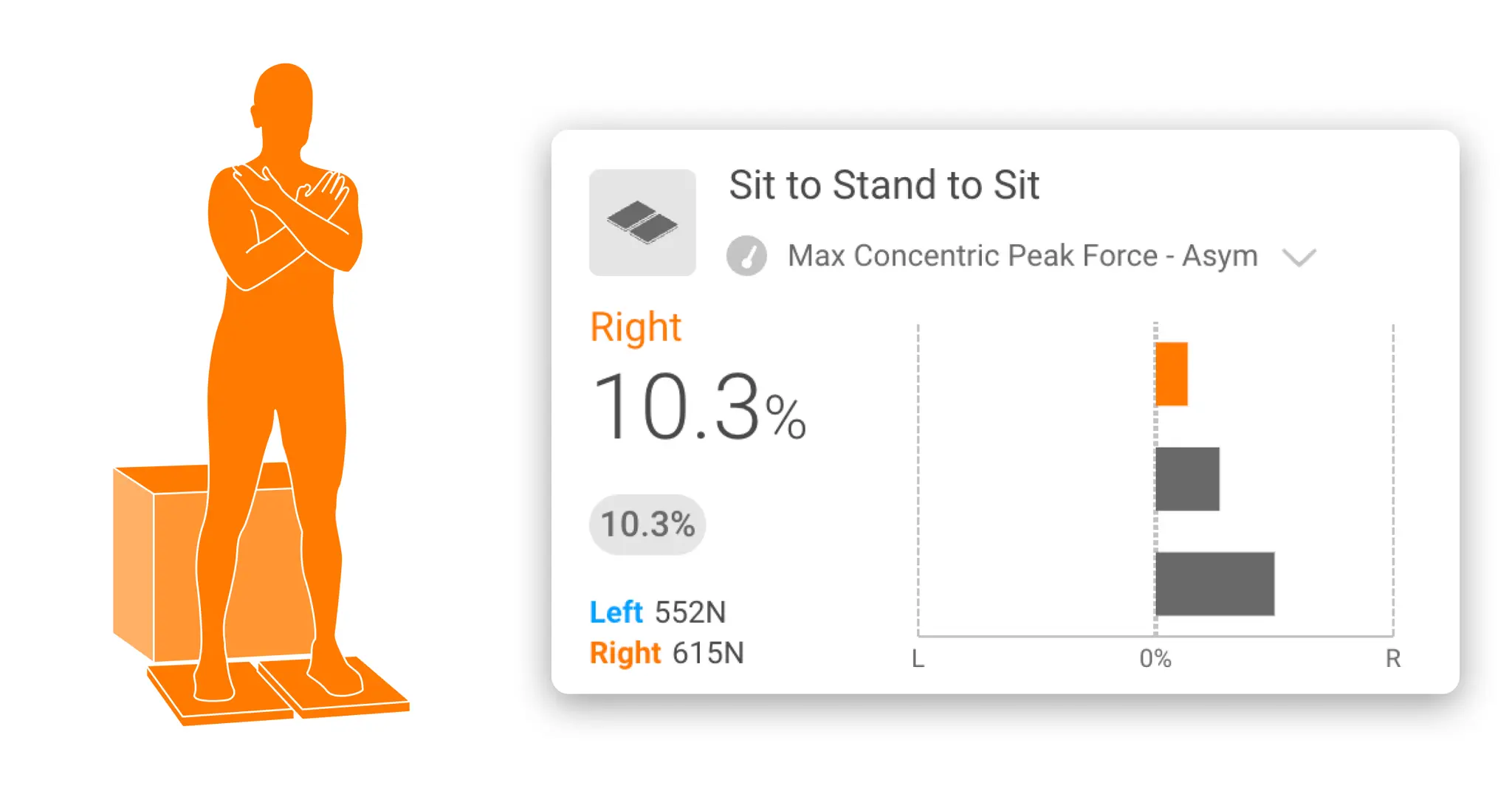1512x788 pixels.
Task: Click the Left 552N value
Action: point(656,612)
